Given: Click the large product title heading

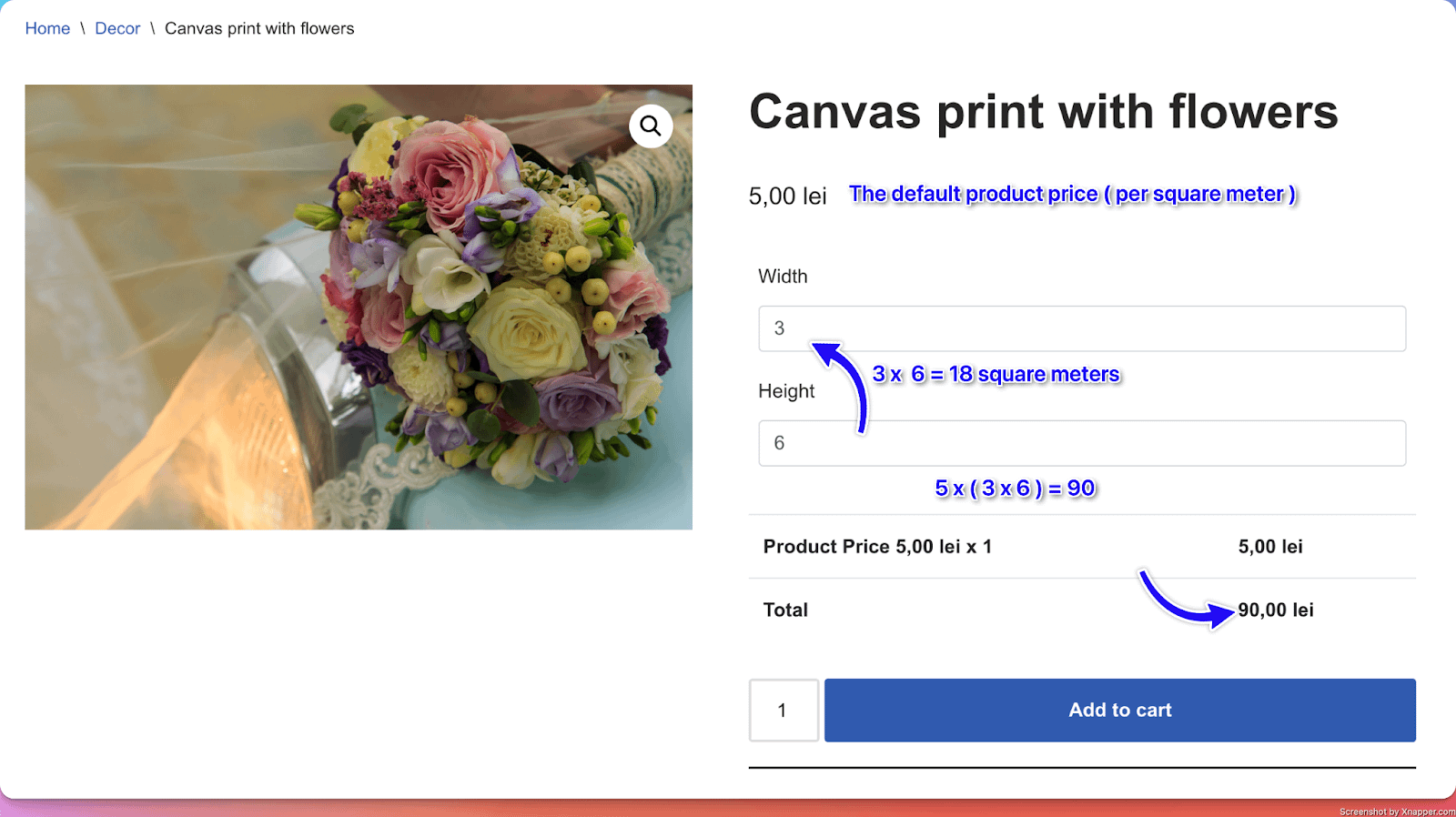Looking at the screenshot, I should tap(1043, 112).
